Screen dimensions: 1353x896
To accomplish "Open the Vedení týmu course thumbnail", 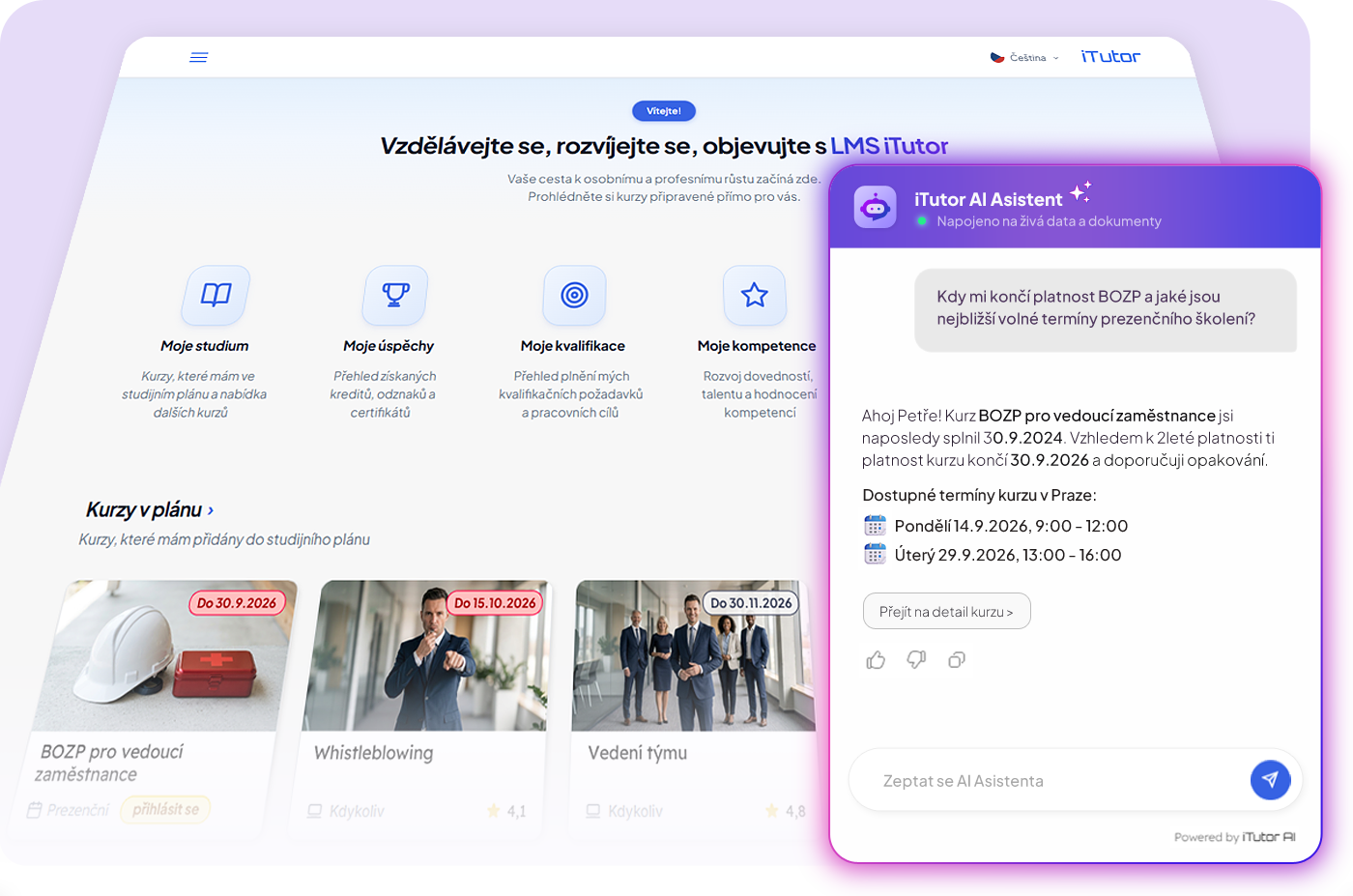I will 694,655.
